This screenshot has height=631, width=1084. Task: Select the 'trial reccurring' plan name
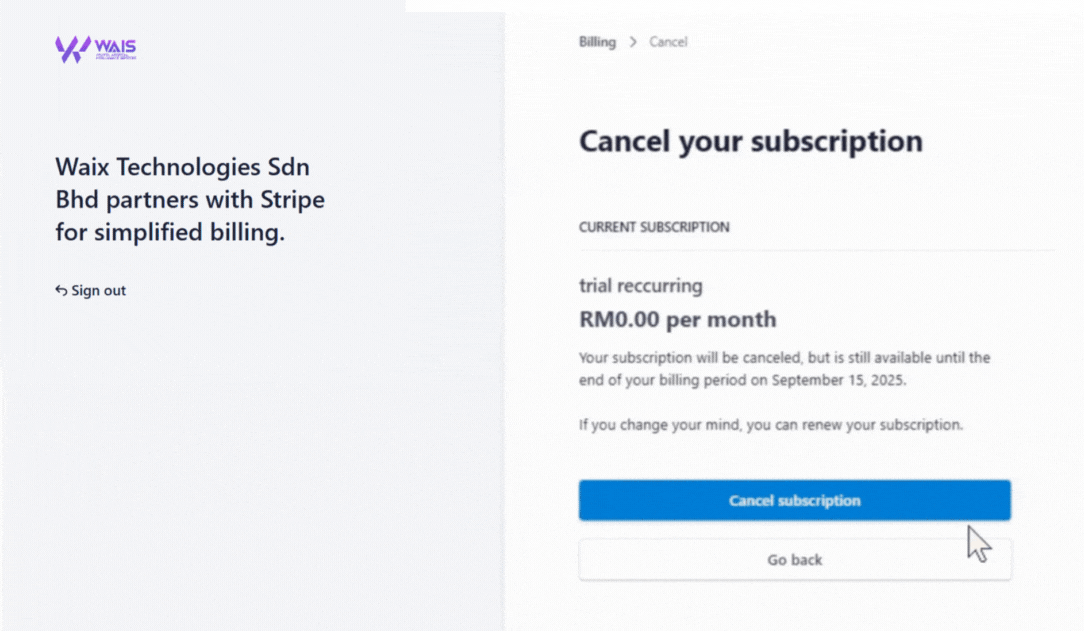(640, 286)
